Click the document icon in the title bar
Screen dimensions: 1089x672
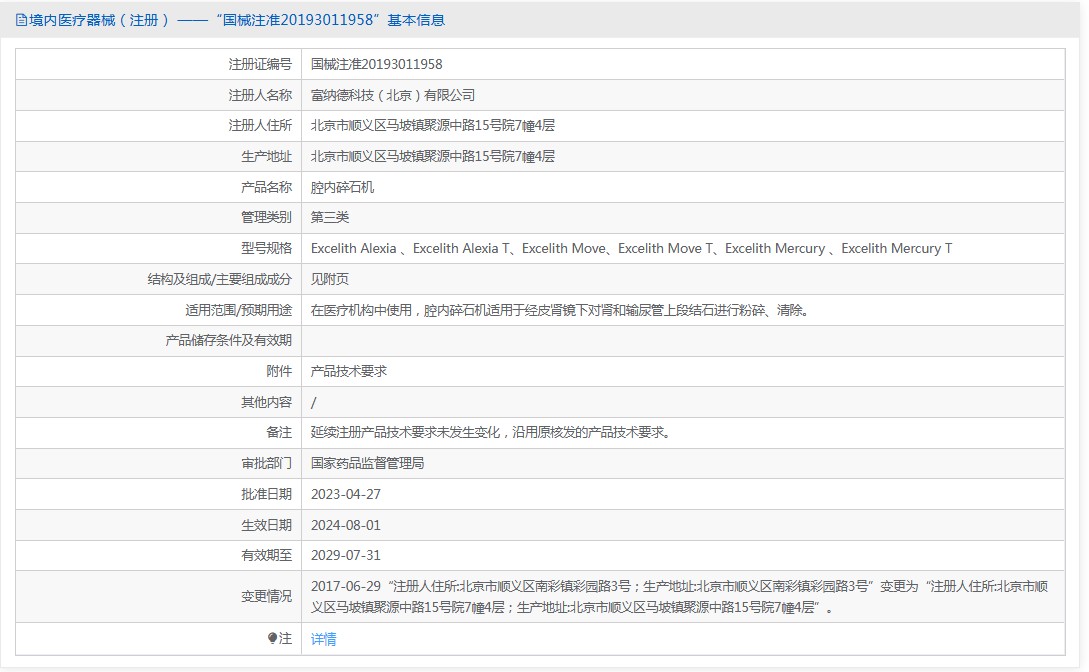(x=21, y=20)
